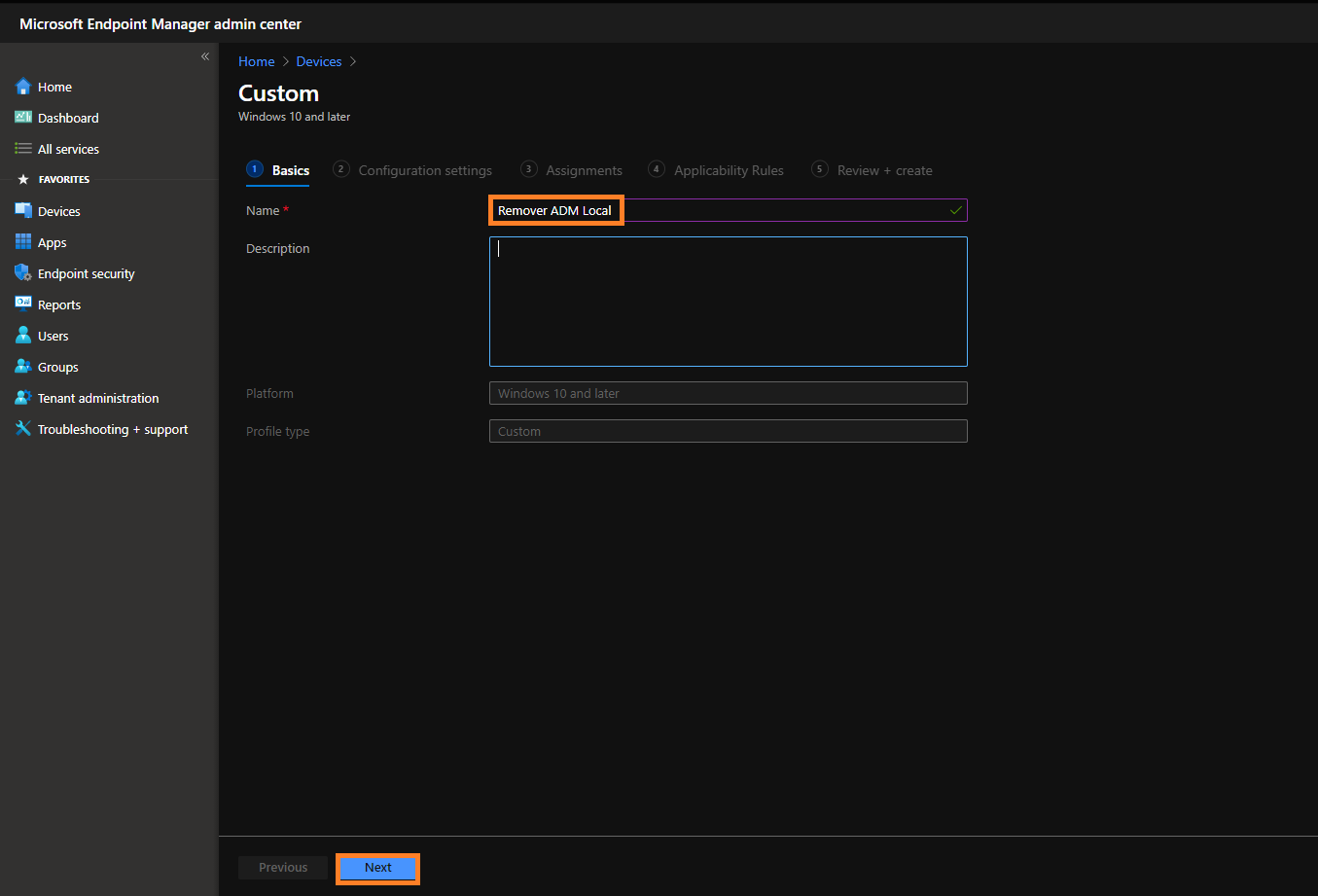Click the Platform disabled field
The width and height of the screenshot is (1318, 896).
729,393
